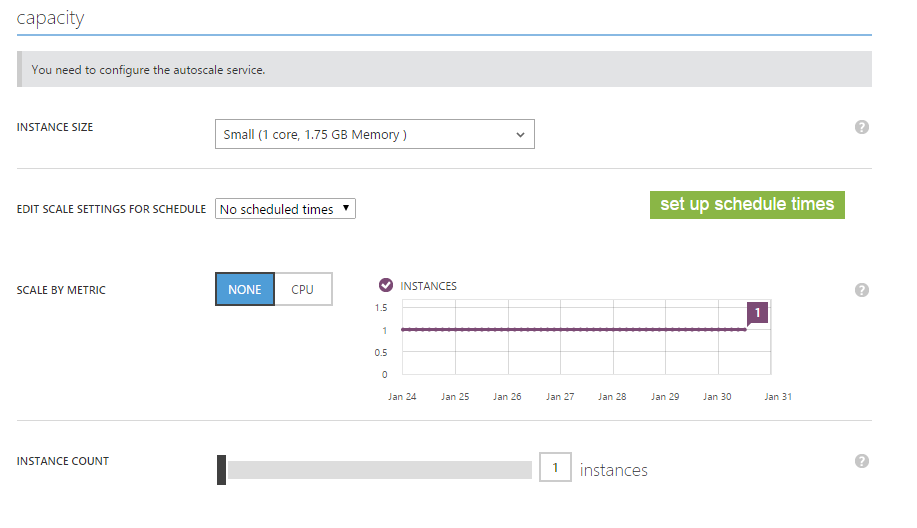
Task: Open the help icon for Scale by Metric
Action: pos(861,290)
